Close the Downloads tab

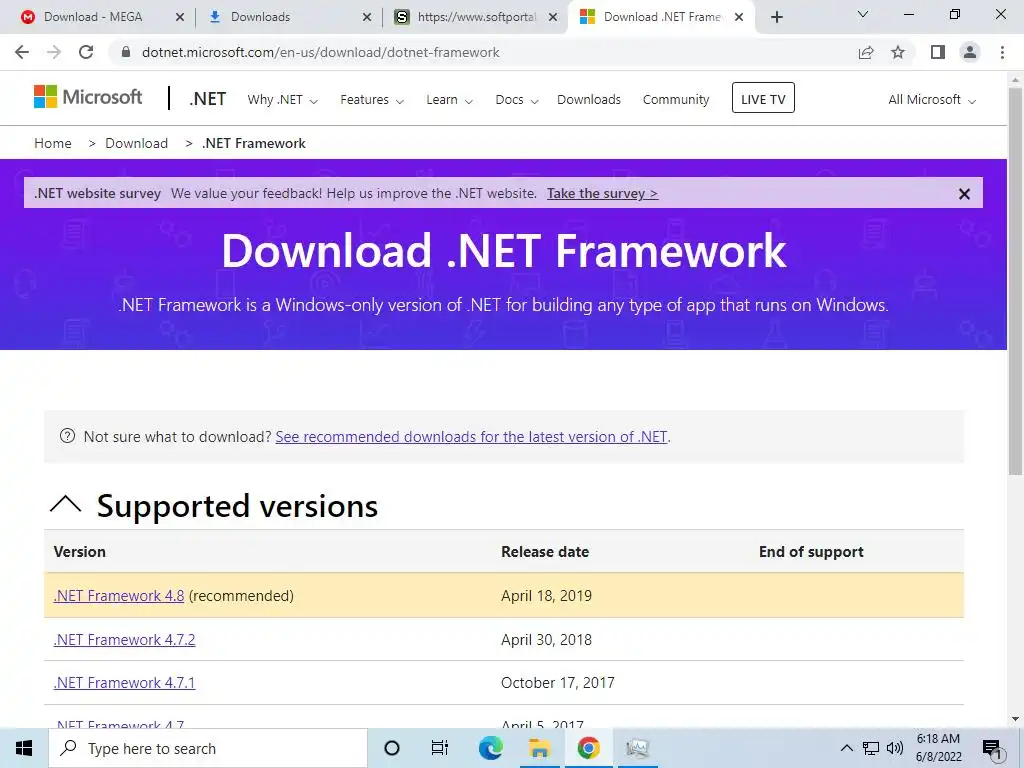[x=367, y=18]
